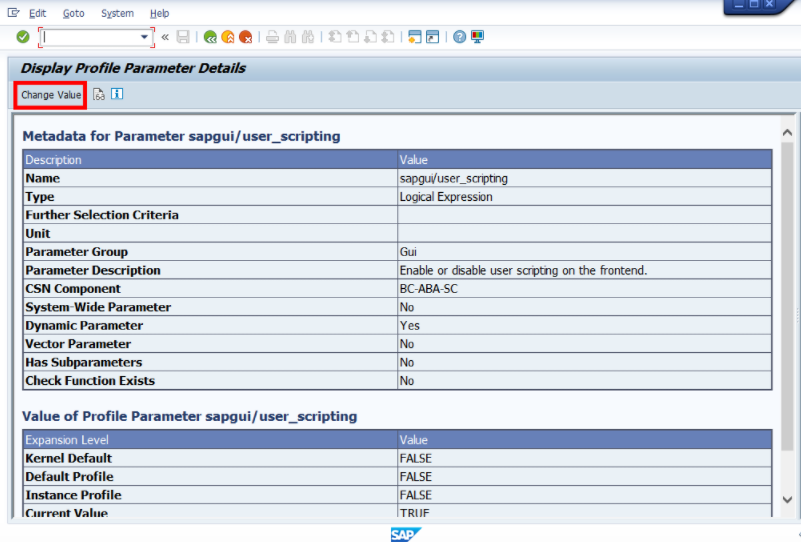Click the Instance Profile FALSE value

(584, 495)
